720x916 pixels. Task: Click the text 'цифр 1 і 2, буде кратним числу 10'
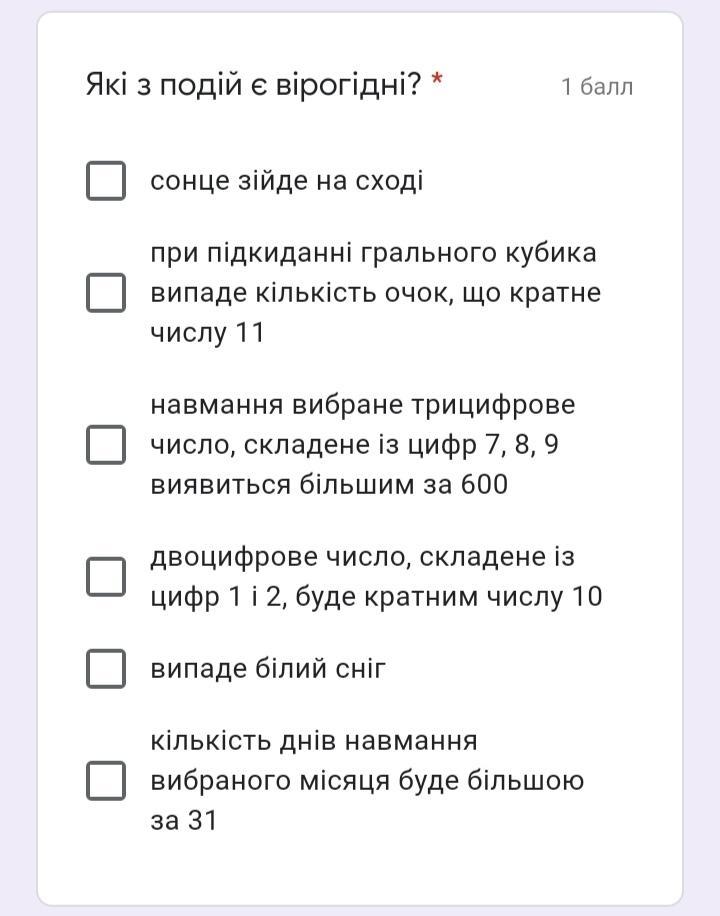376,597
